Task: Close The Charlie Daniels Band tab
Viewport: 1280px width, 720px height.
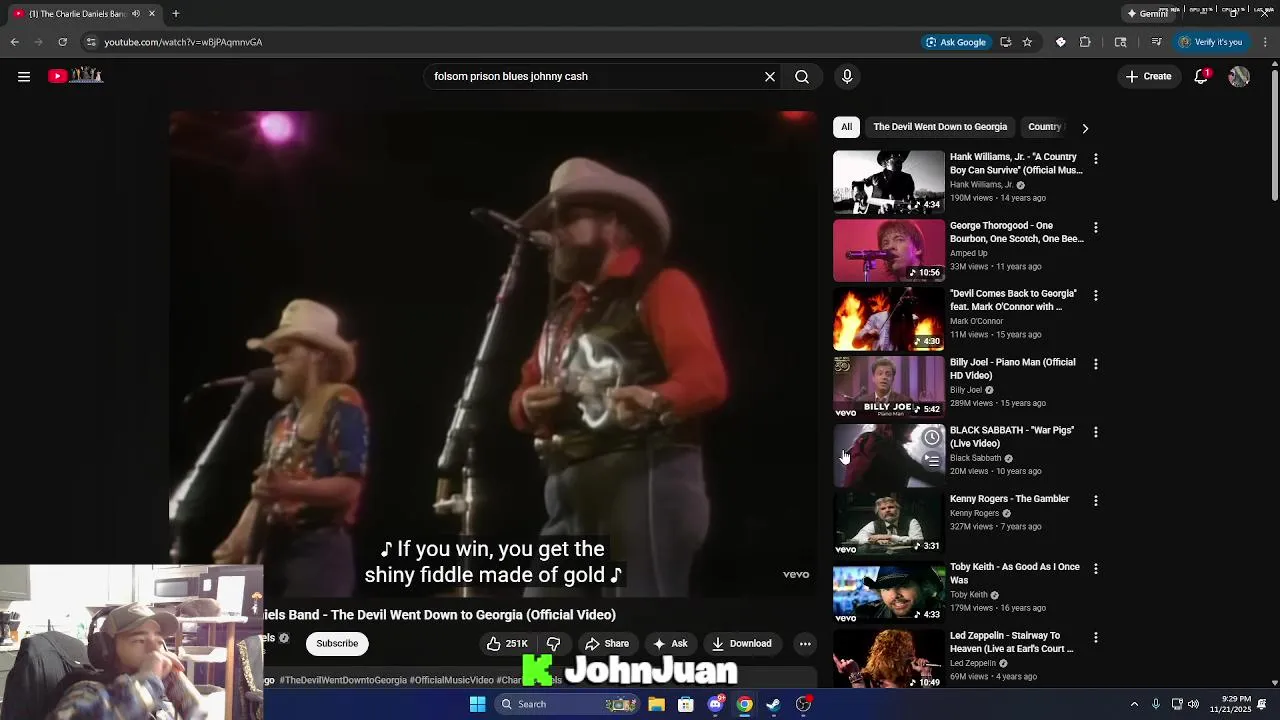Action: 152,13
